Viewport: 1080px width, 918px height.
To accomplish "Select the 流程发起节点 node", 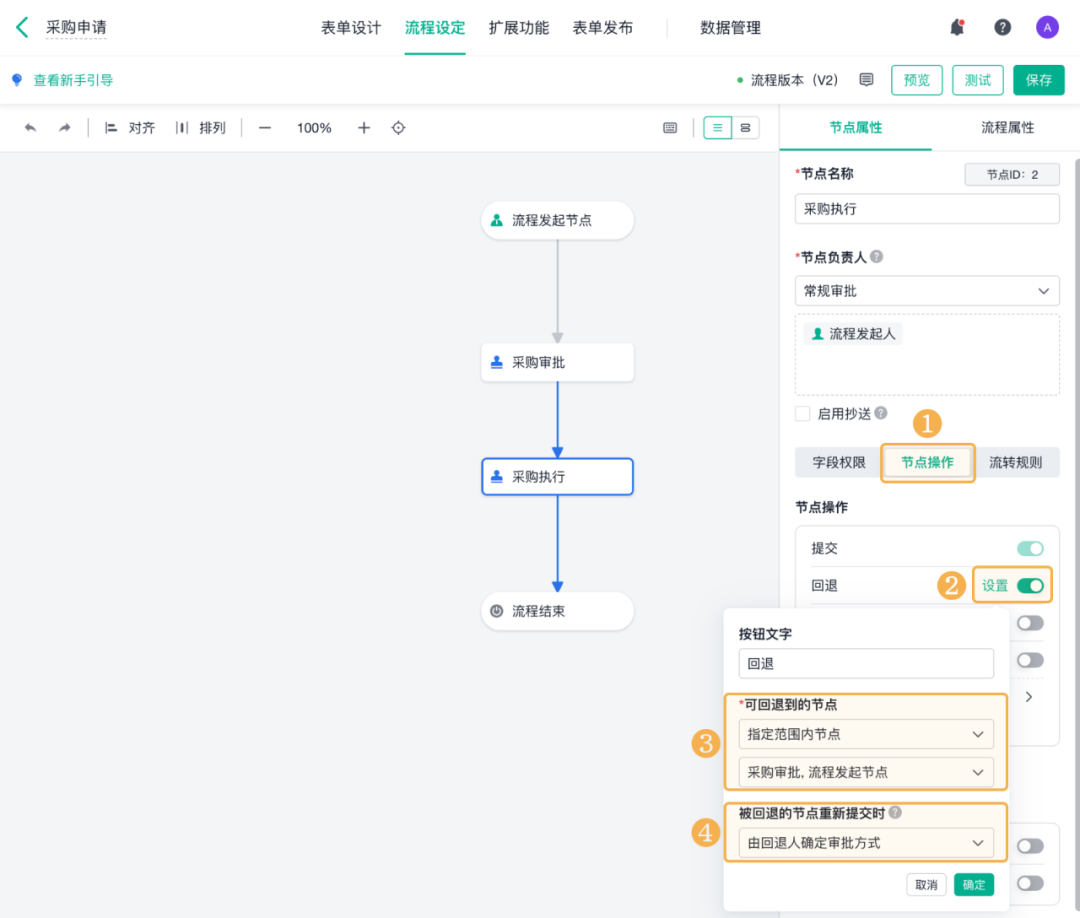I will pos(557,220).
